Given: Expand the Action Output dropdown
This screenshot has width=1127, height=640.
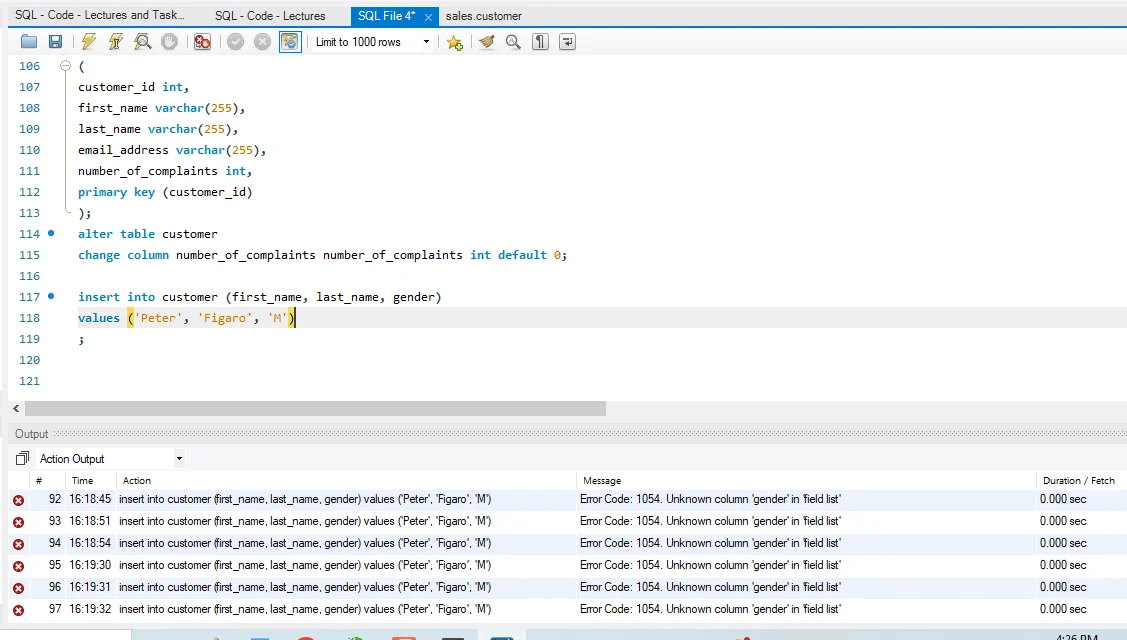Looking at the screenshot, I should [x=179, y=459].
